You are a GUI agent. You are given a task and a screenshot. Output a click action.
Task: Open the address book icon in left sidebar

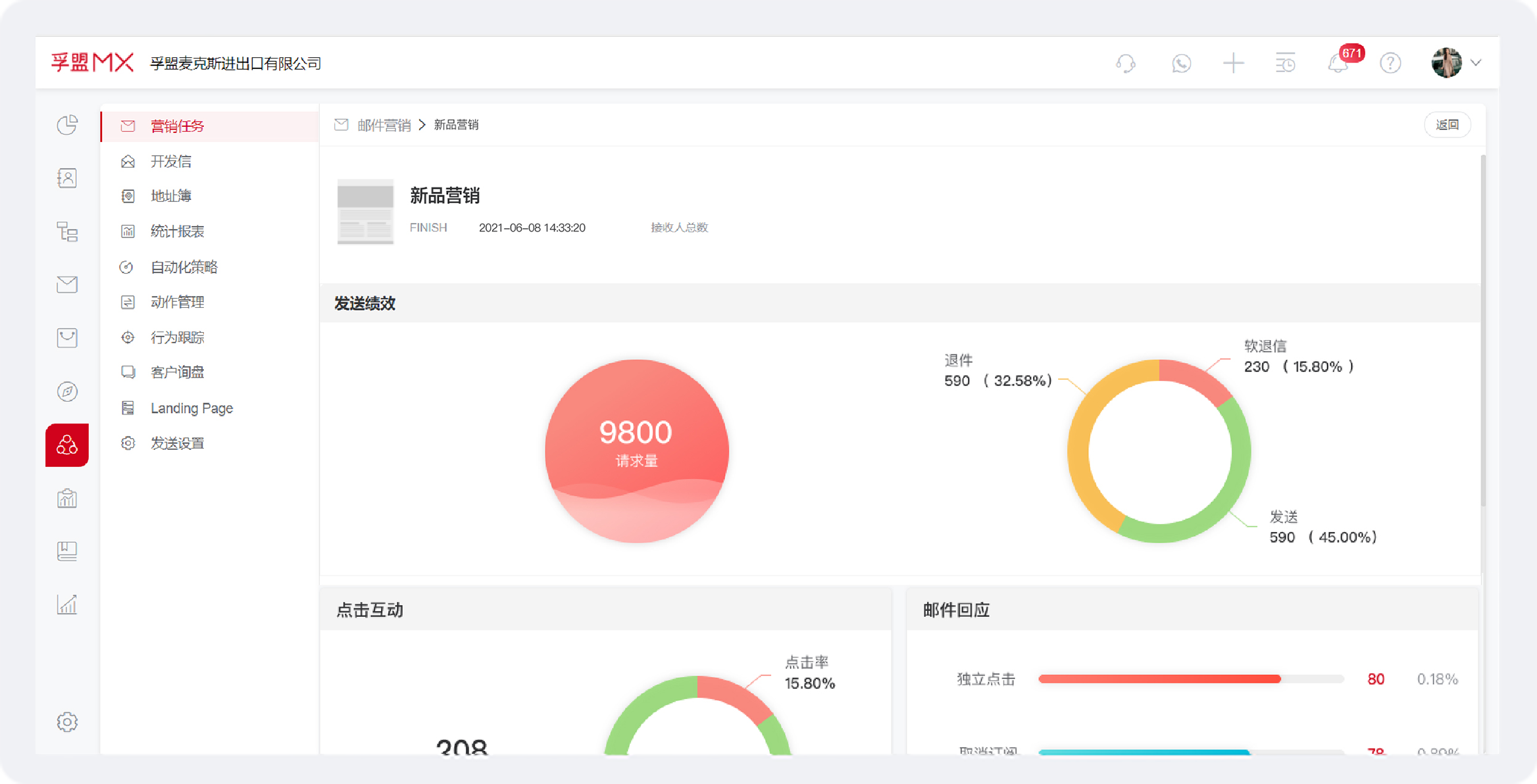pos(67,178)
